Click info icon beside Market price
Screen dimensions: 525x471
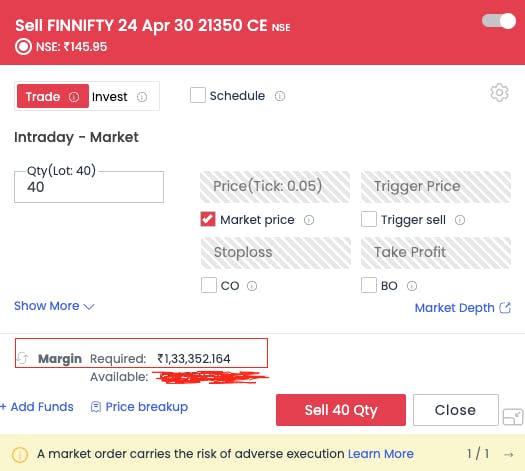(x=309, y=220)
